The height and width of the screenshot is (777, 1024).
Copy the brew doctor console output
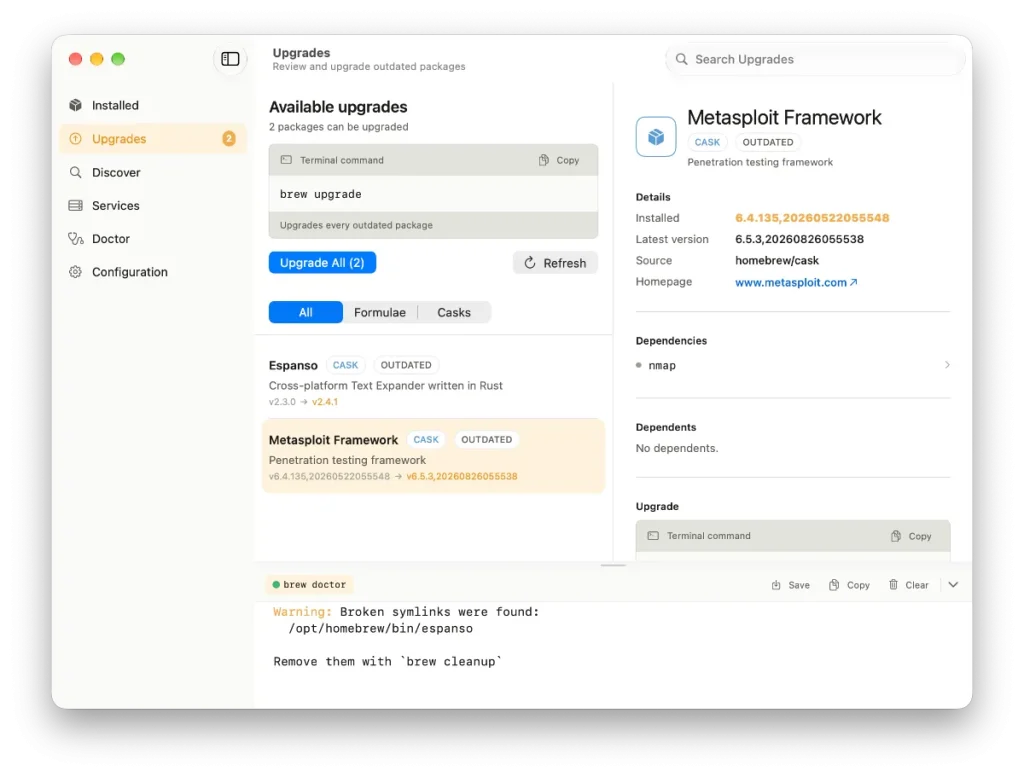coord(849,585)
